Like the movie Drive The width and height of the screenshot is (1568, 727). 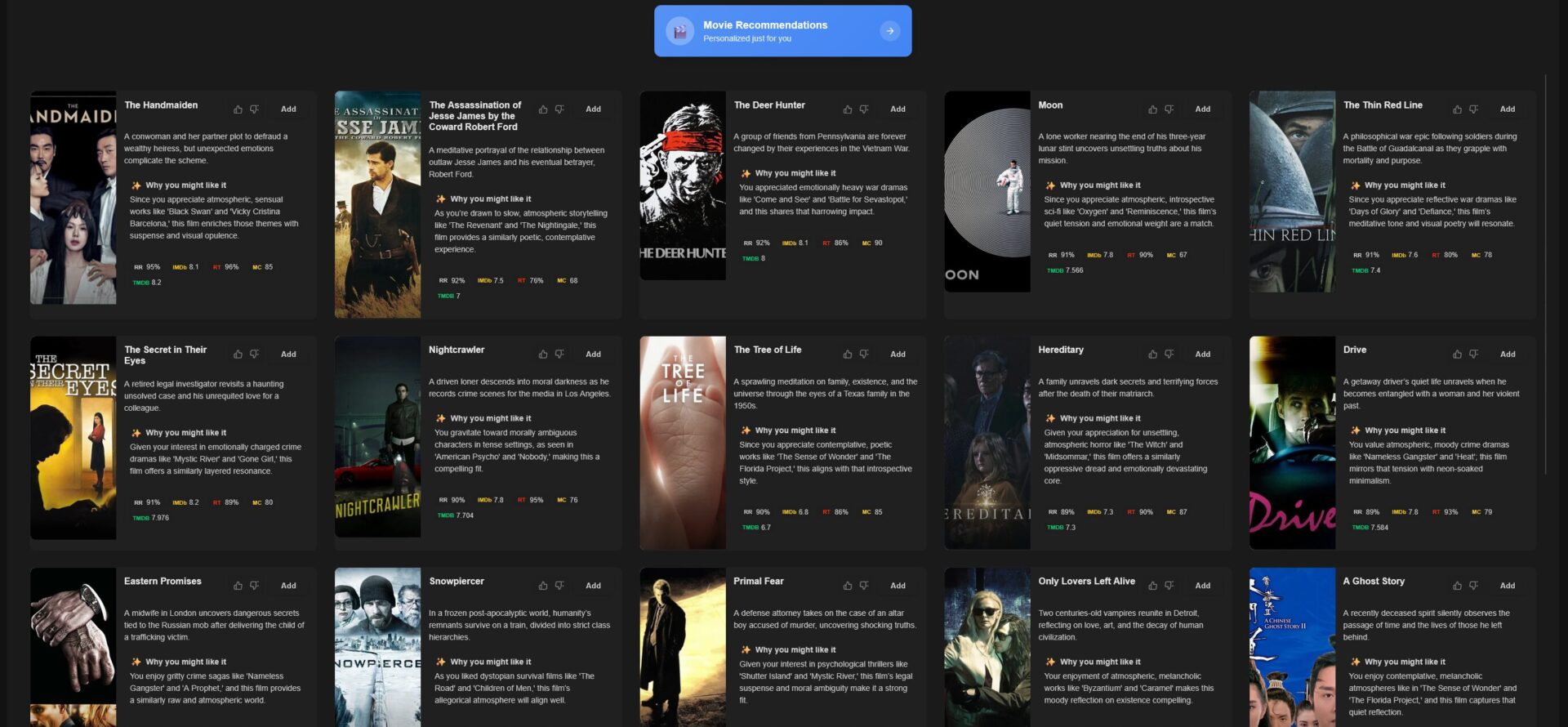(1457, 355)
